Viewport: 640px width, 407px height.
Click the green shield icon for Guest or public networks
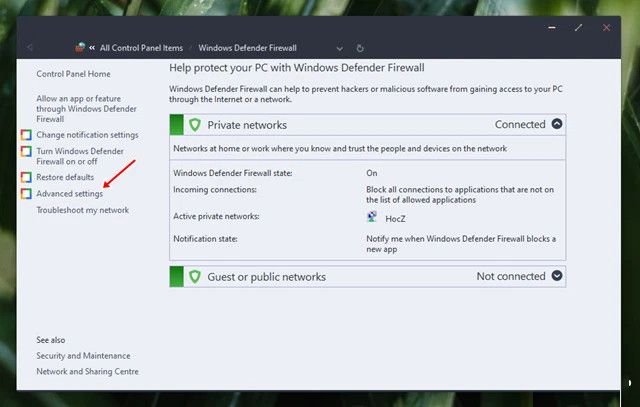pyautogui.click(x=194, y=277)
